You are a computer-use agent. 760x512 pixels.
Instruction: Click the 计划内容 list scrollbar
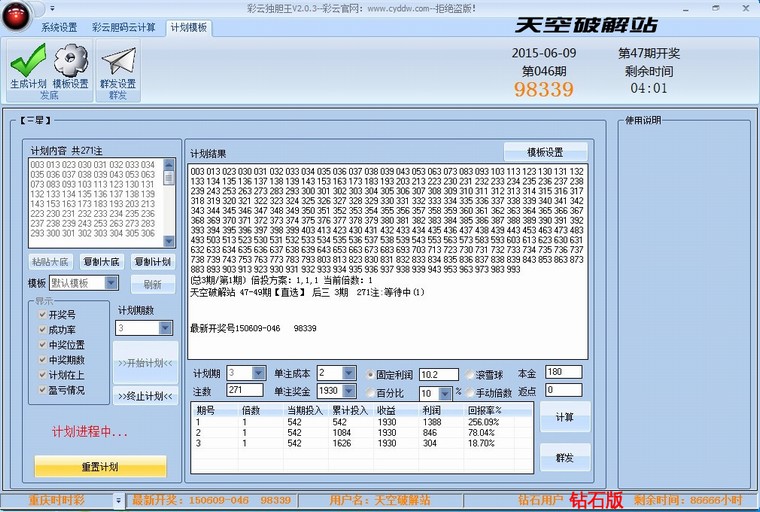(x=168, y=200)
